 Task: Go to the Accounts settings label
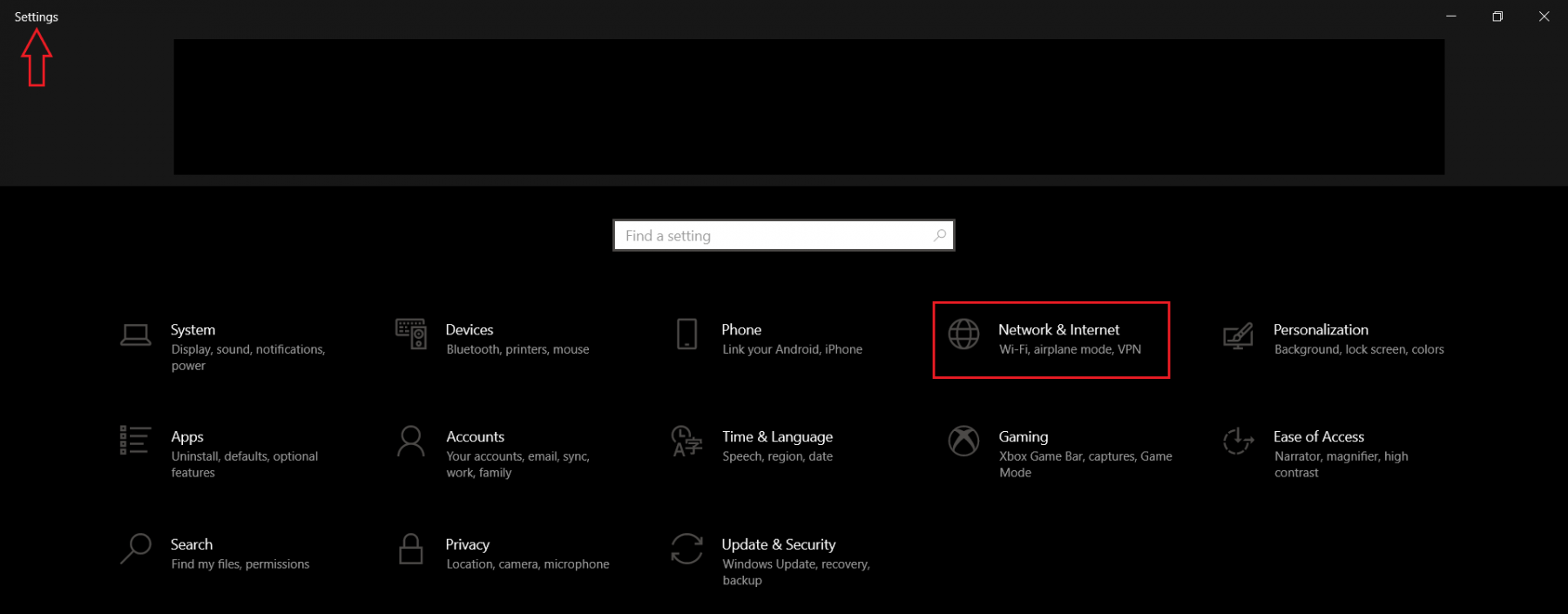tap(475, 437)
